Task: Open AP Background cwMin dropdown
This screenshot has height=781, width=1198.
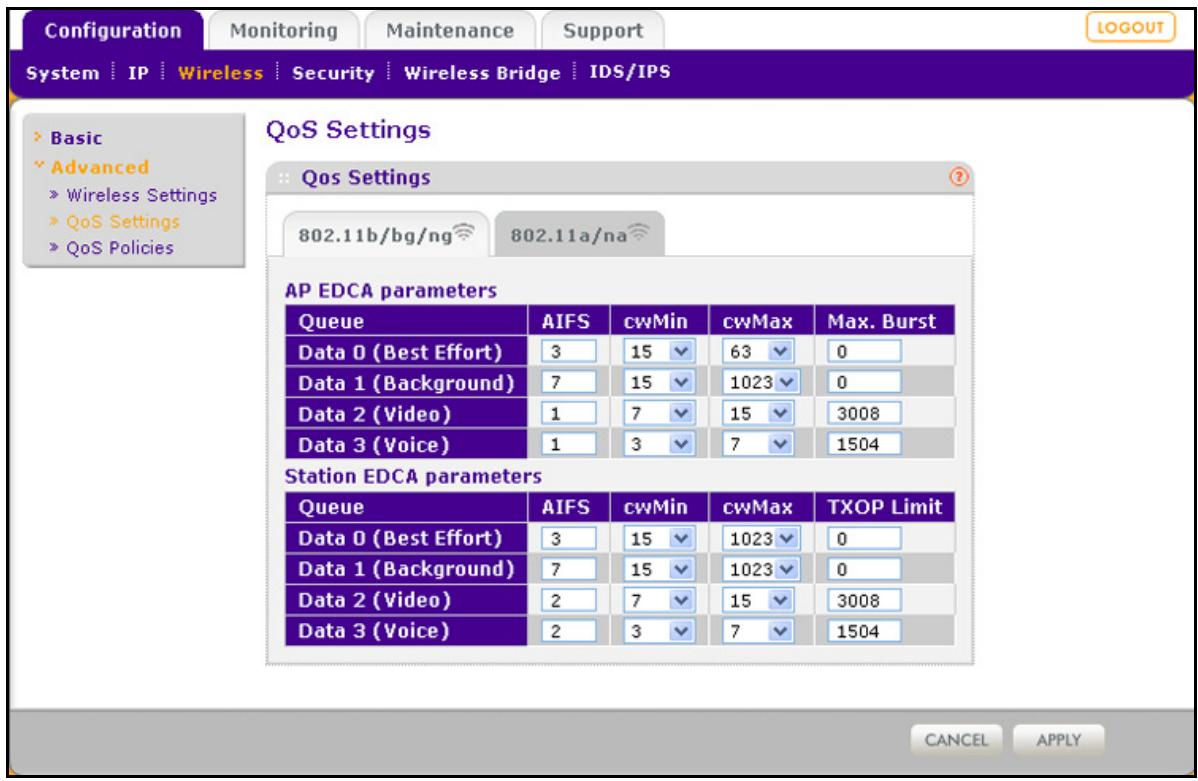Action: point(659,382)
